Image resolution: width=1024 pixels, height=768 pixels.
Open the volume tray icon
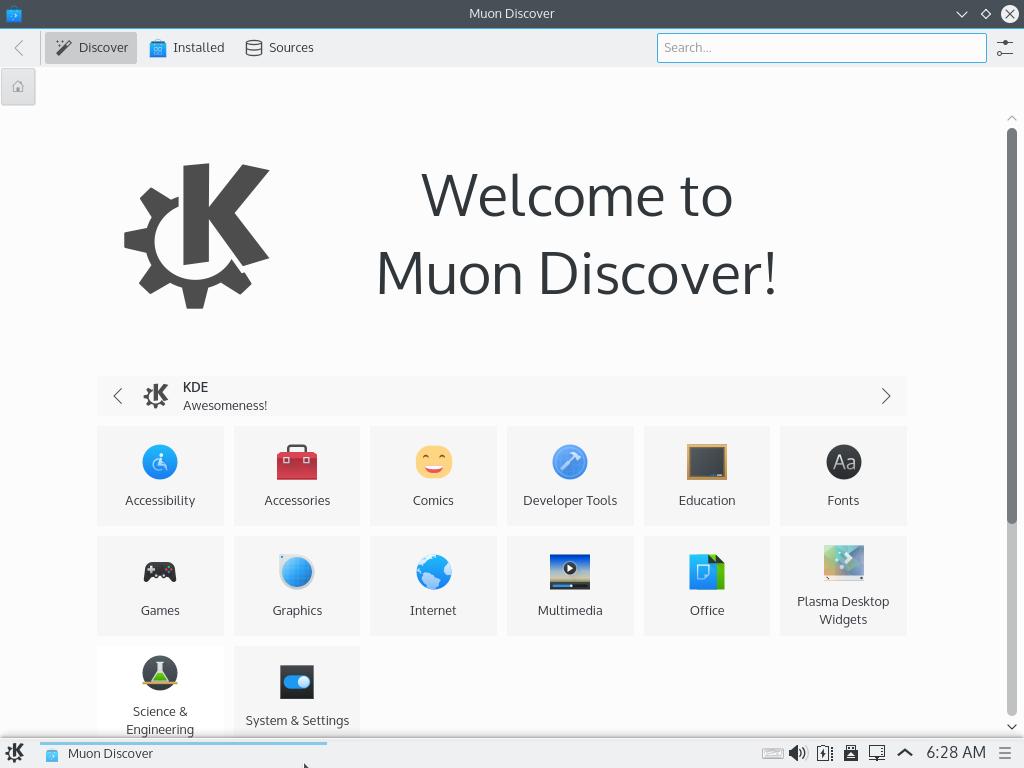click(797, 753)
